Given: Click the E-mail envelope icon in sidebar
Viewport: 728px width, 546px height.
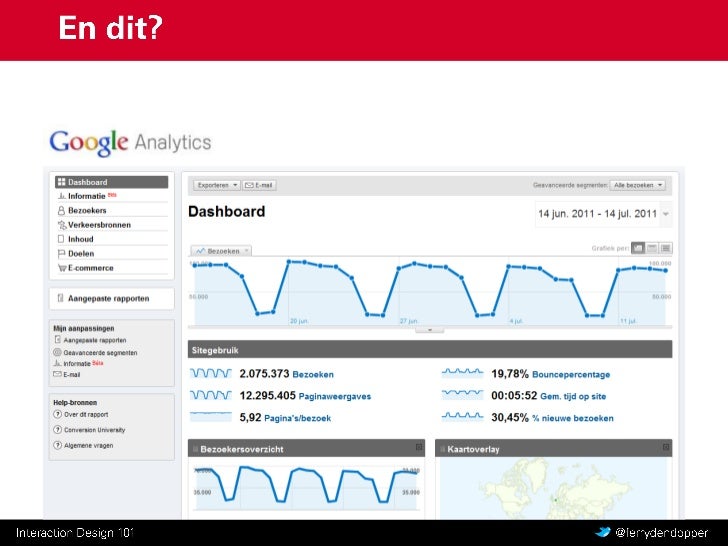Looking at the screenshot, I should (x=58, y=374).
